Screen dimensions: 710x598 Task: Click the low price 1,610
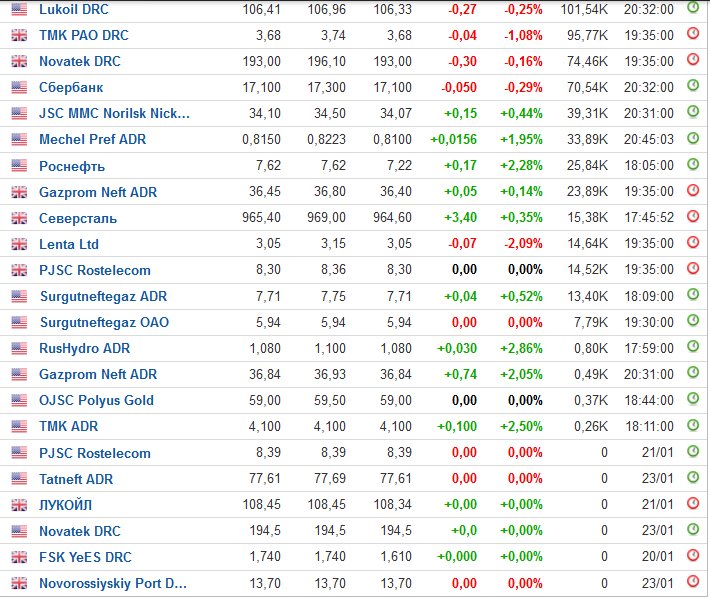[396, 557]
